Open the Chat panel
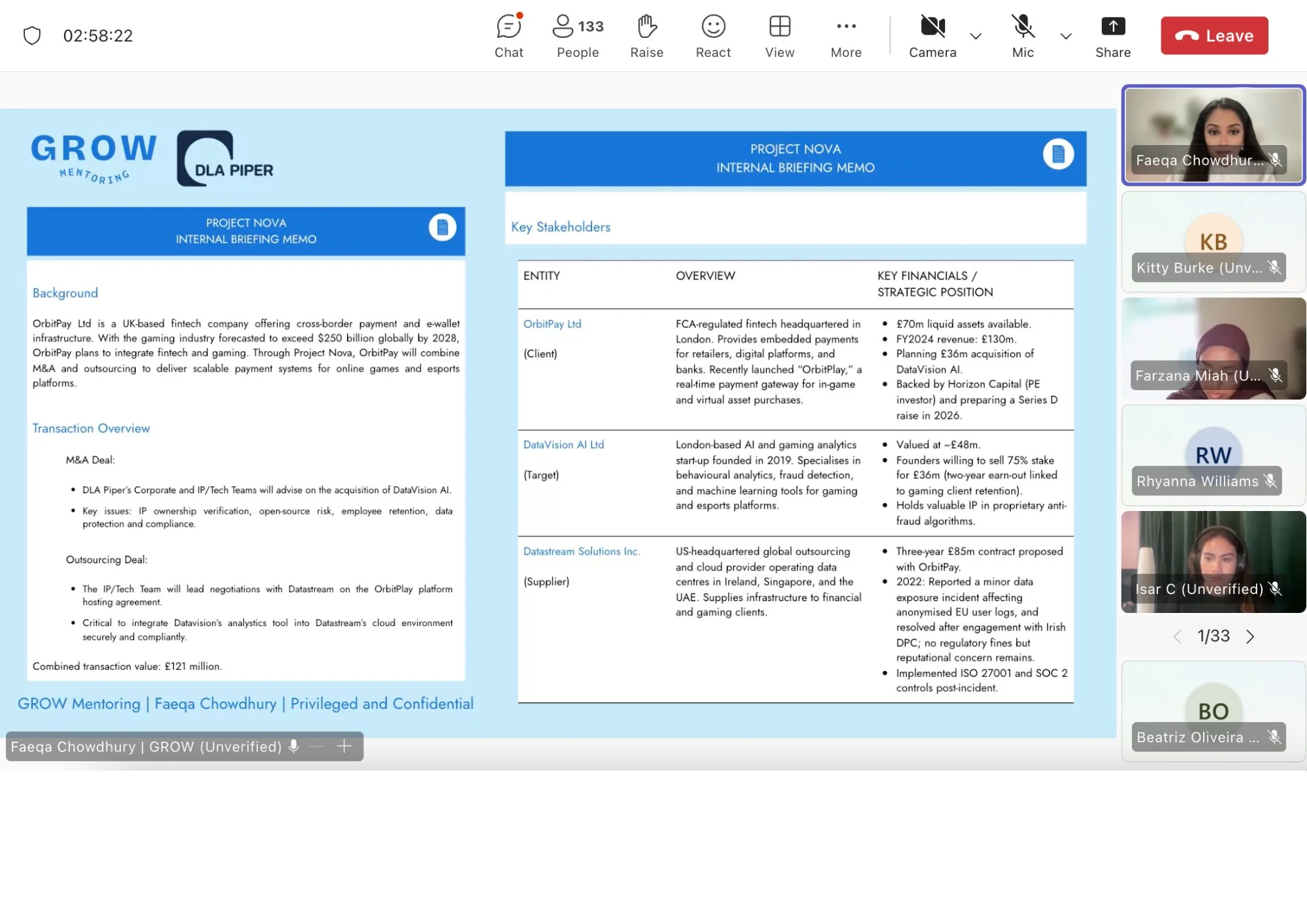1307x924 pixels. 508,36
